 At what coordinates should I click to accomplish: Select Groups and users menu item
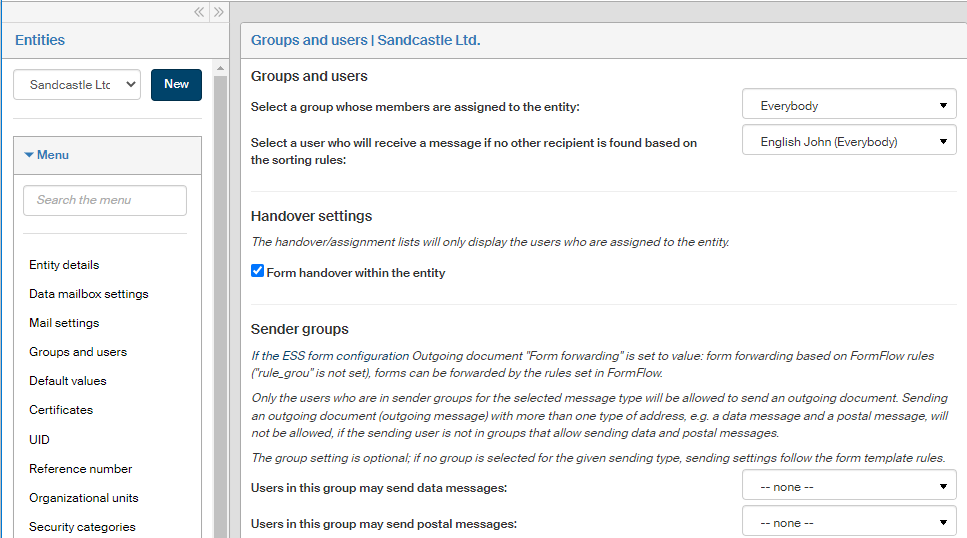78,352
